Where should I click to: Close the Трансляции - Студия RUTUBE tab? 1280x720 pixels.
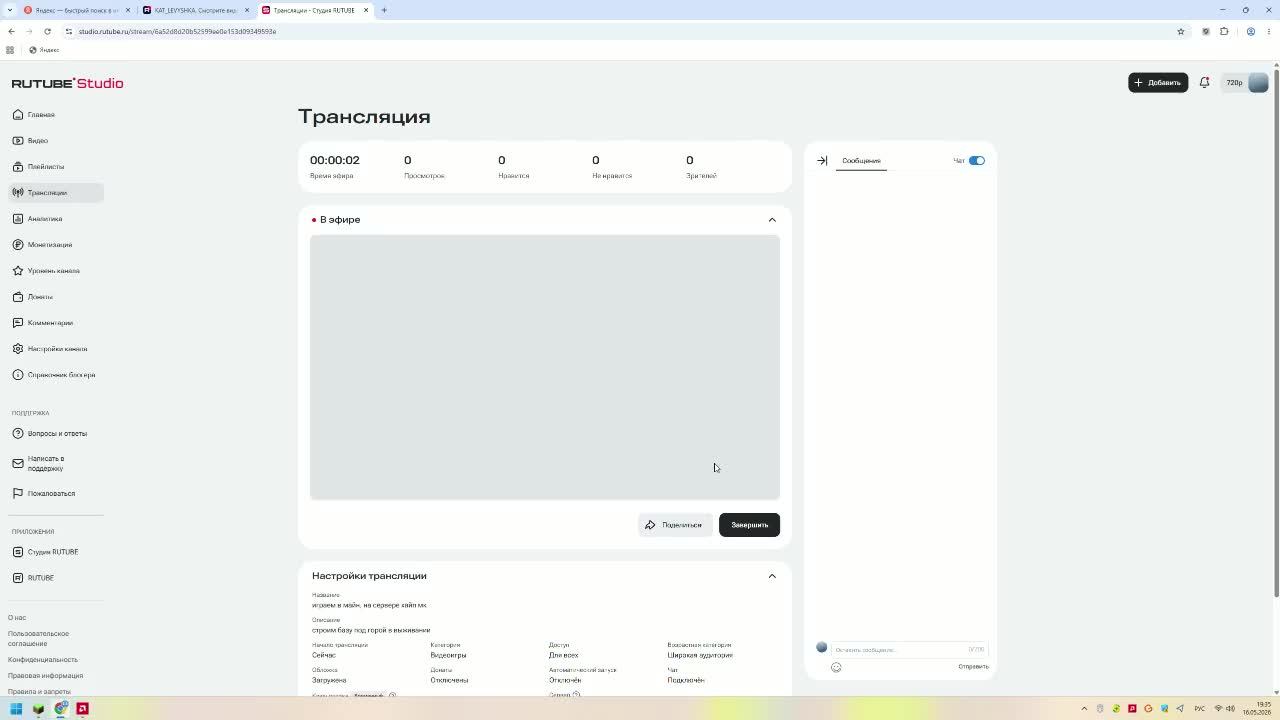click(366, 10)
